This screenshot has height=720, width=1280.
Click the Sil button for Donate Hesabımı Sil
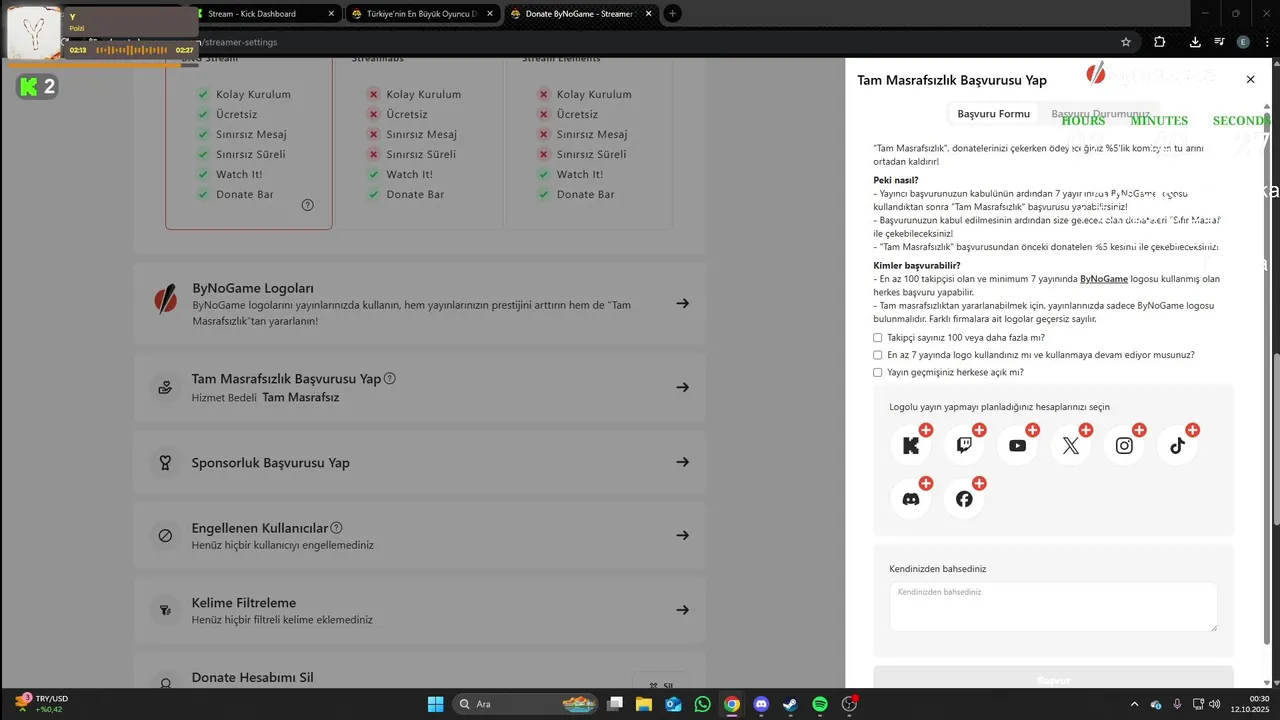[661, 685]
